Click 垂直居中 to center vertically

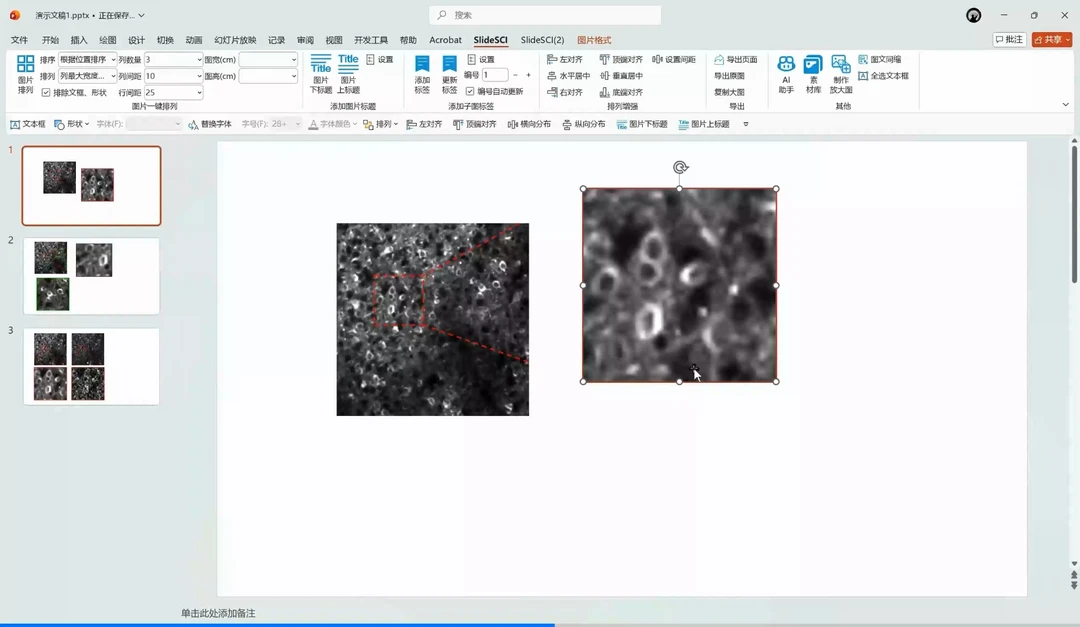click(x=621, y=76)
